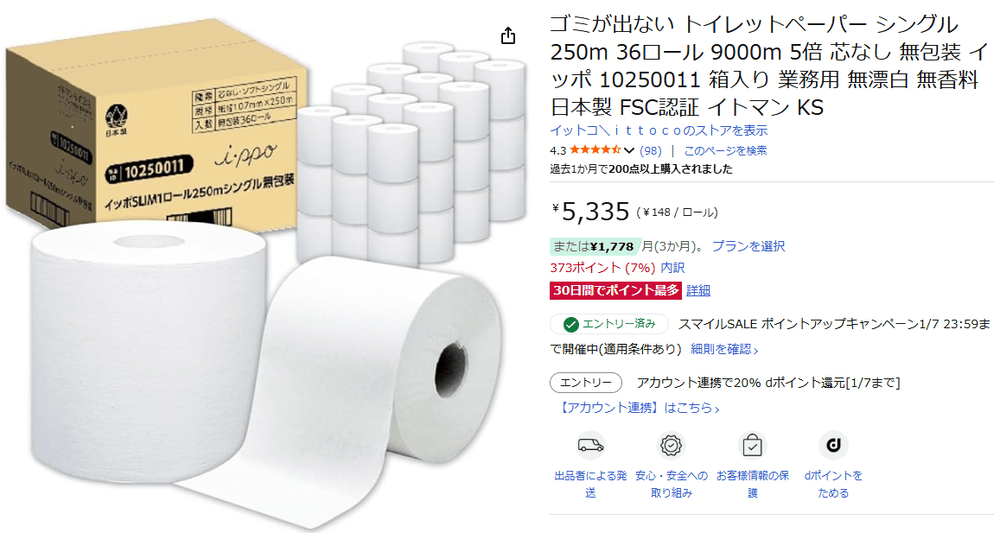Click 詳細 next to 30日間でポイント最多
The image size is (1000, 533).
(698, 291)
